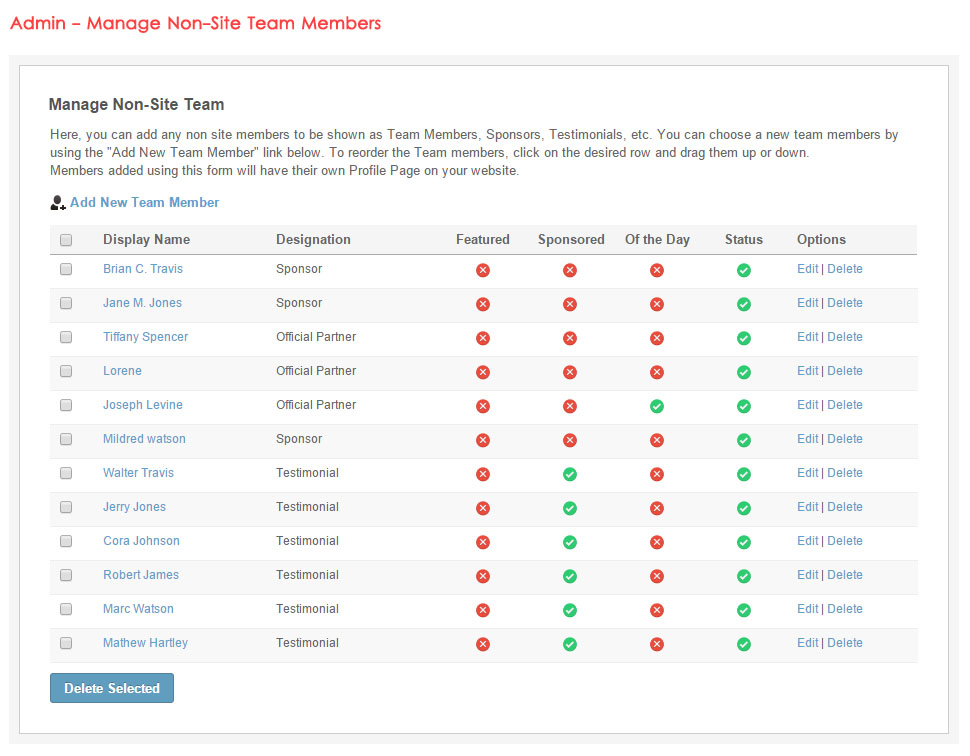Open Add New Team Member link

tap(144, 203)
